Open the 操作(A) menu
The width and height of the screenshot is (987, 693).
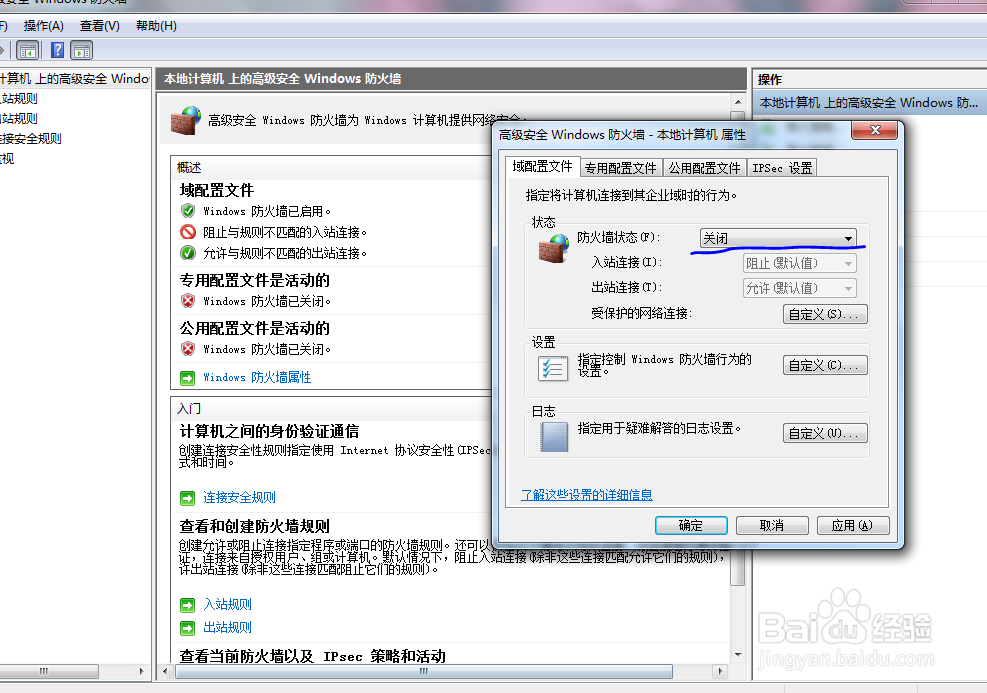pyautogui.click(x=43, y=26)
